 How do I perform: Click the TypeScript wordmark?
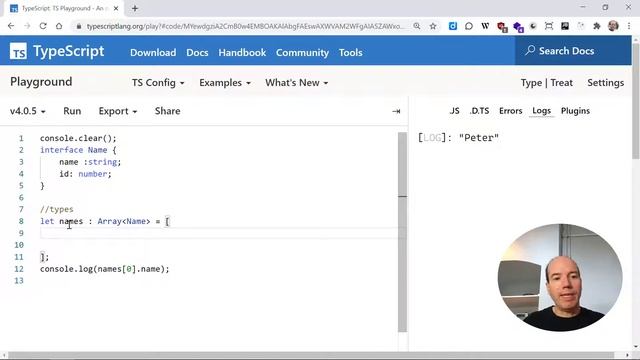click(x=69, y=51)
